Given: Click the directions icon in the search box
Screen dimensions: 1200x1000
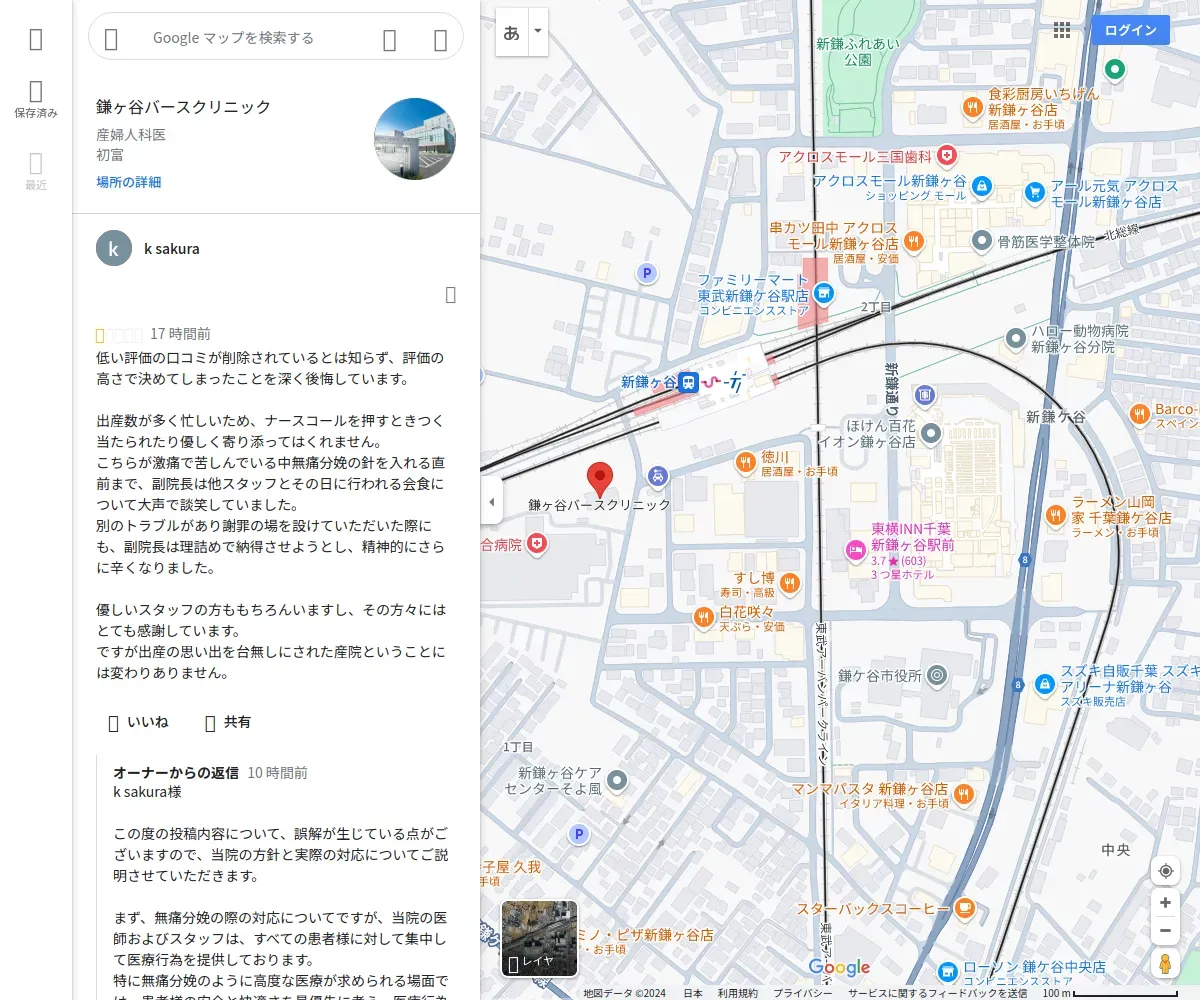Looking at the screenshot, I should pyautogui.click(x=440, y=39).
